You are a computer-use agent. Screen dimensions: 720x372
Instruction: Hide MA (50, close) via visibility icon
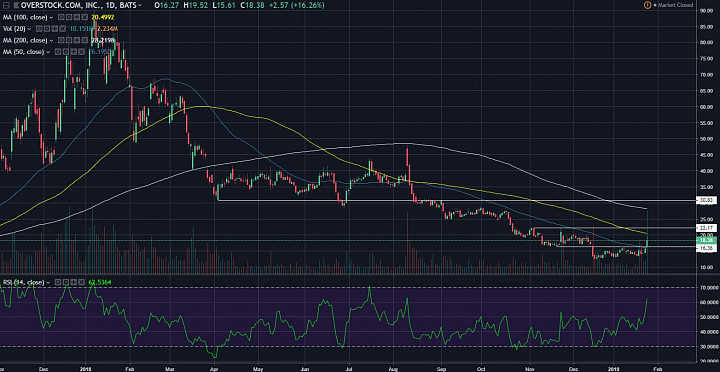[x=58, y=52]
